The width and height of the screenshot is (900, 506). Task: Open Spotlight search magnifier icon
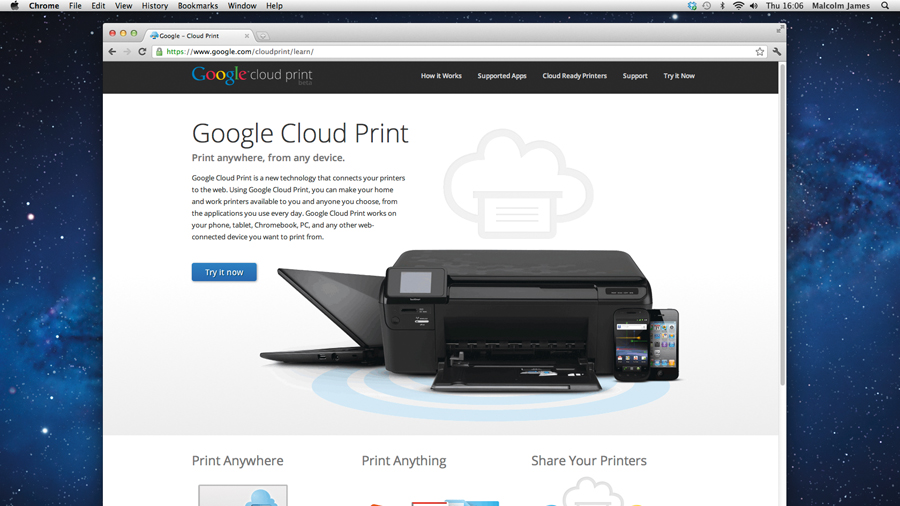(x=885, y=6)
